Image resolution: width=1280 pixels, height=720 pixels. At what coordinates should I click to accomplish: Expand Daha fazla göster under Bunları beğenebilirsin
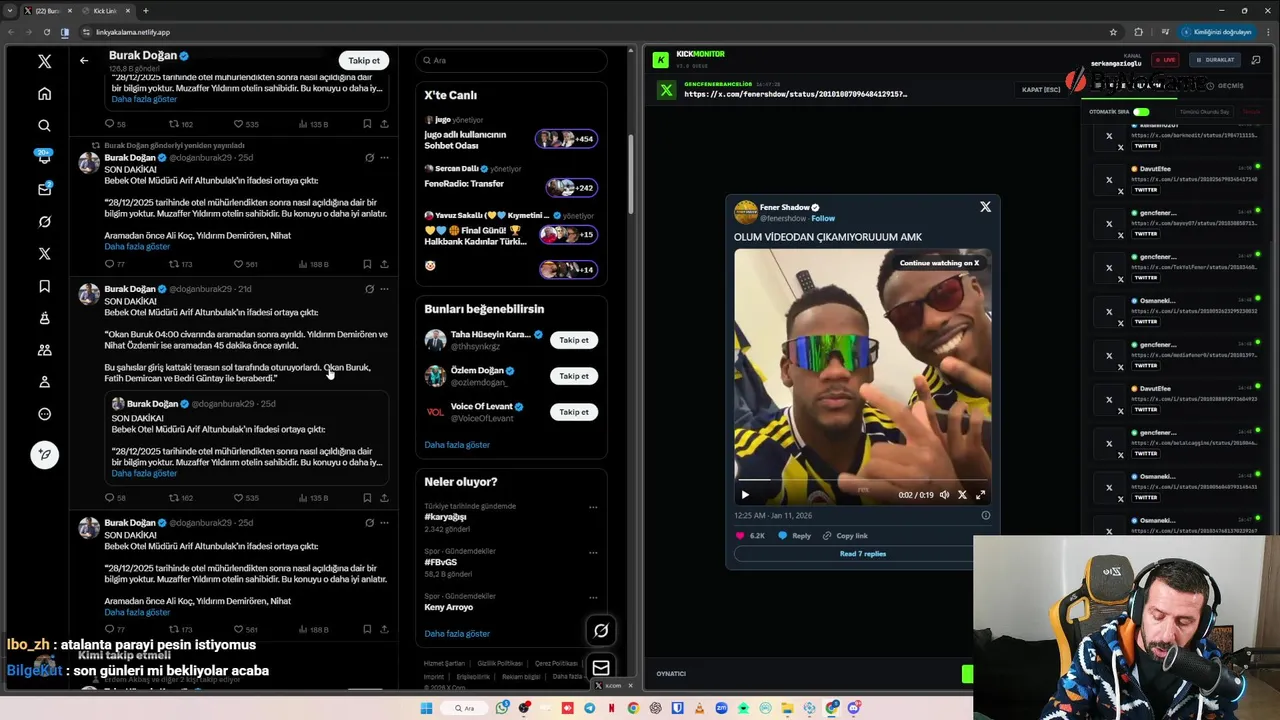click(457, 445)
